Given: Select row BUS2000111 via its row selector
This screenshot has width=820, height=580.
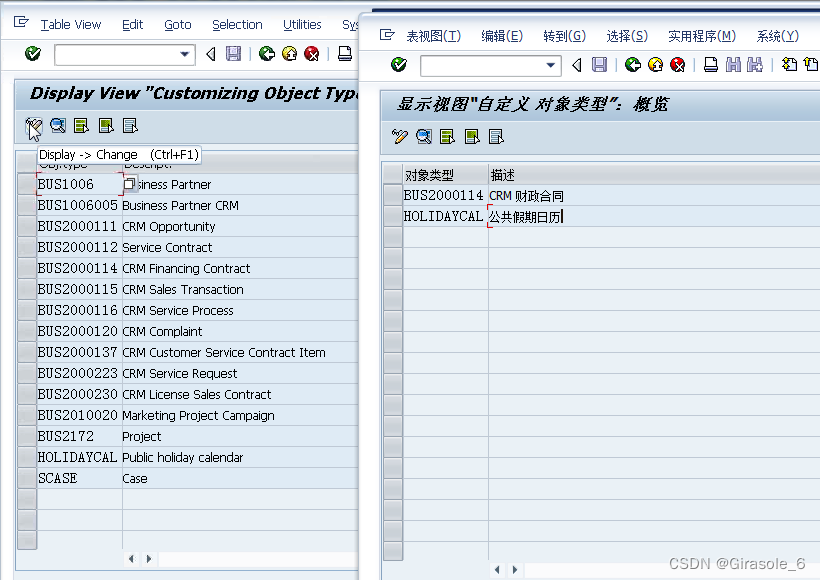Looking at the screenshot, I should tap(27, 226).
